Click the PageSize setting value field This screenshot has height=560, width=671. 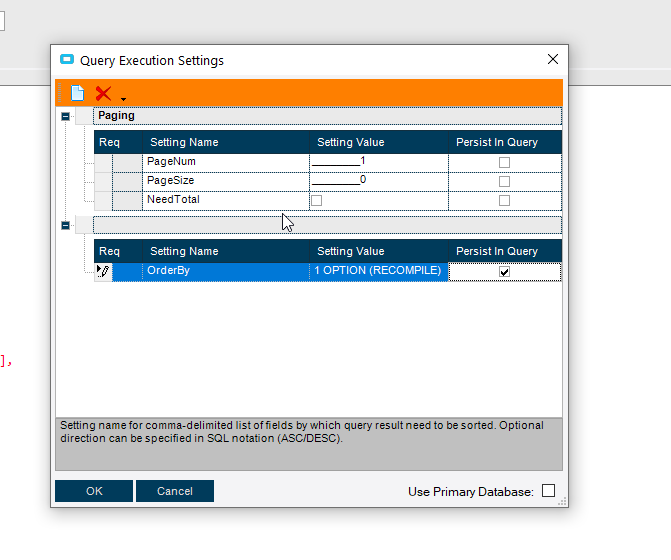click(x=379, y=181)
